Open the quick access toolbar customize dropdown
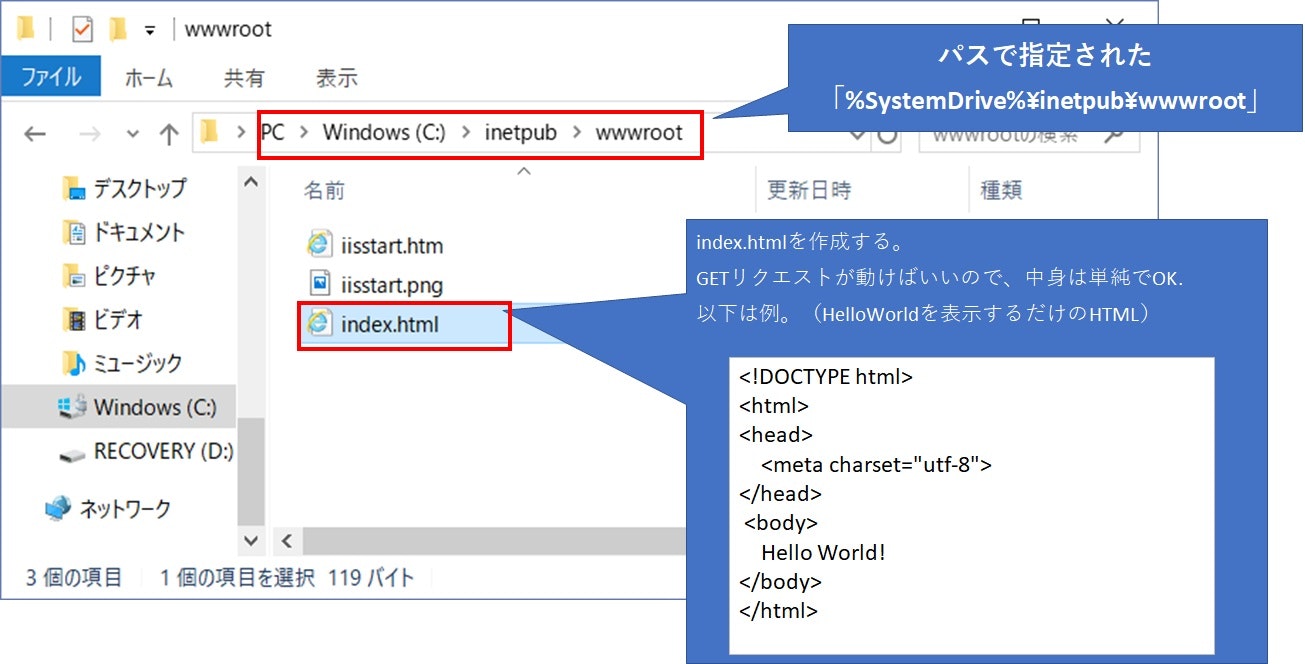The image size is (1305, 664). pos(150,30)
